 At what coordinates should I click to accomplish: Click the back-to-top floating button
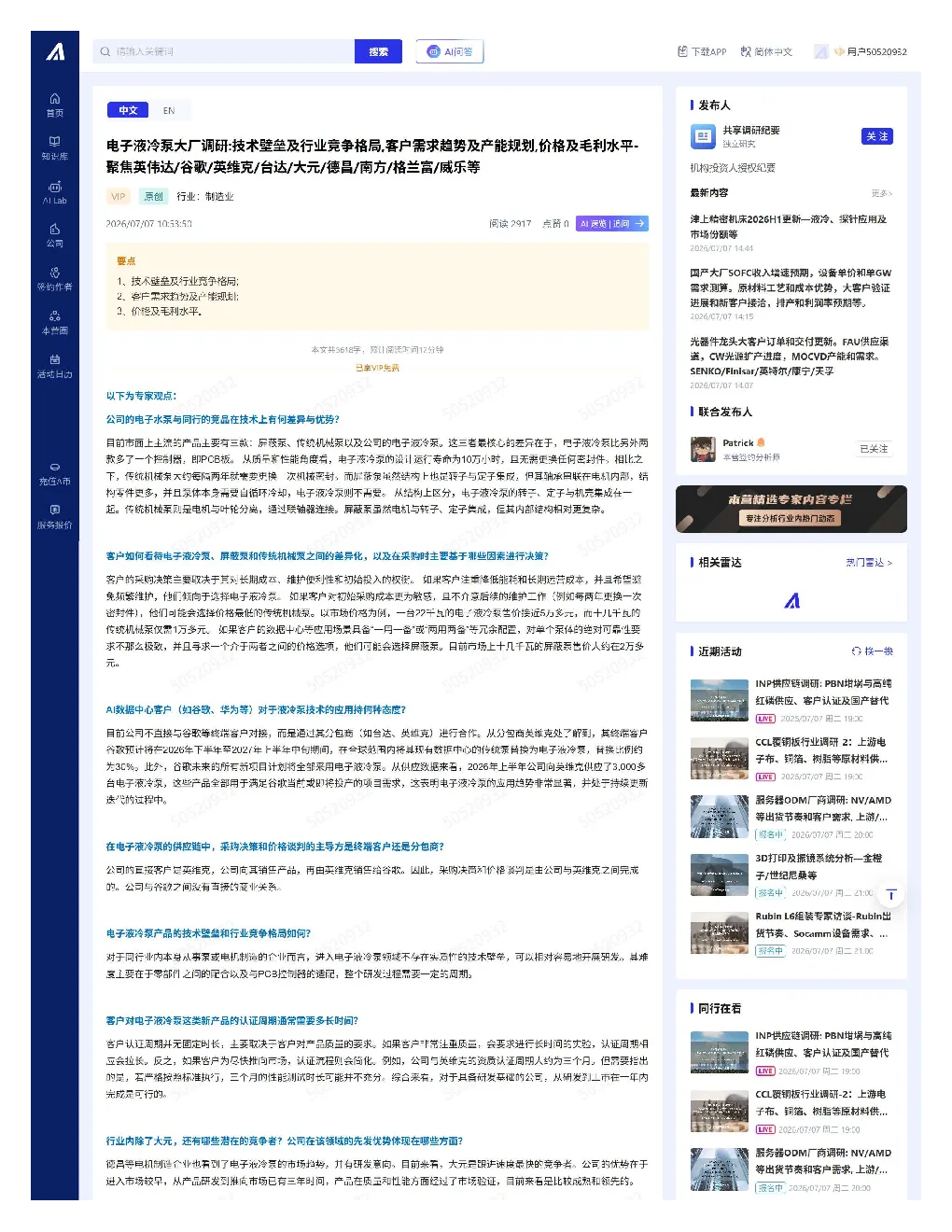pos(891,895)
